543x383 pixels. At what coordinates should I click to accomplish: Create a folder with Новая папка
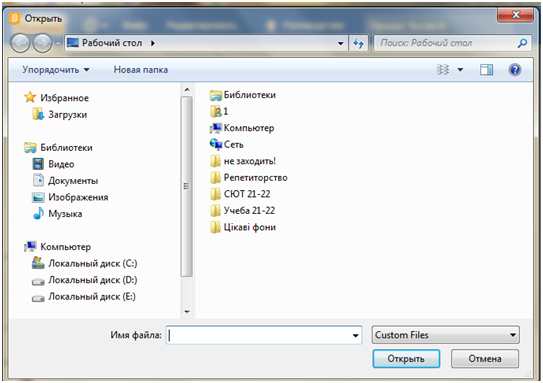click(141, 70)
